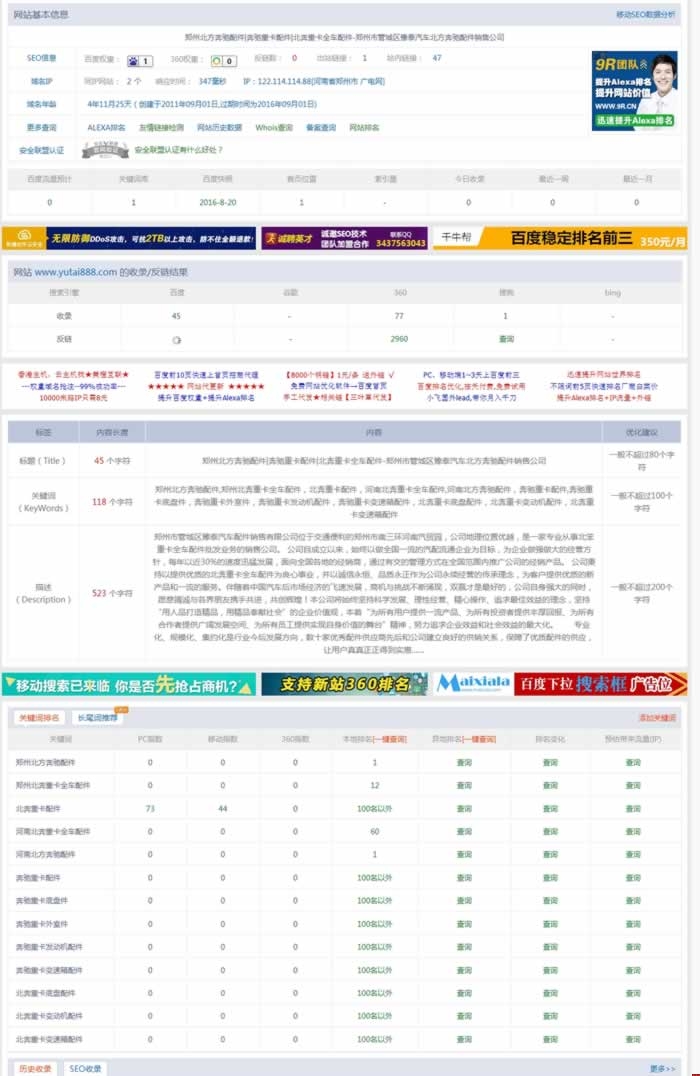
Task: Click the 更多>> link at bottom
Action: coord(662,1068)
